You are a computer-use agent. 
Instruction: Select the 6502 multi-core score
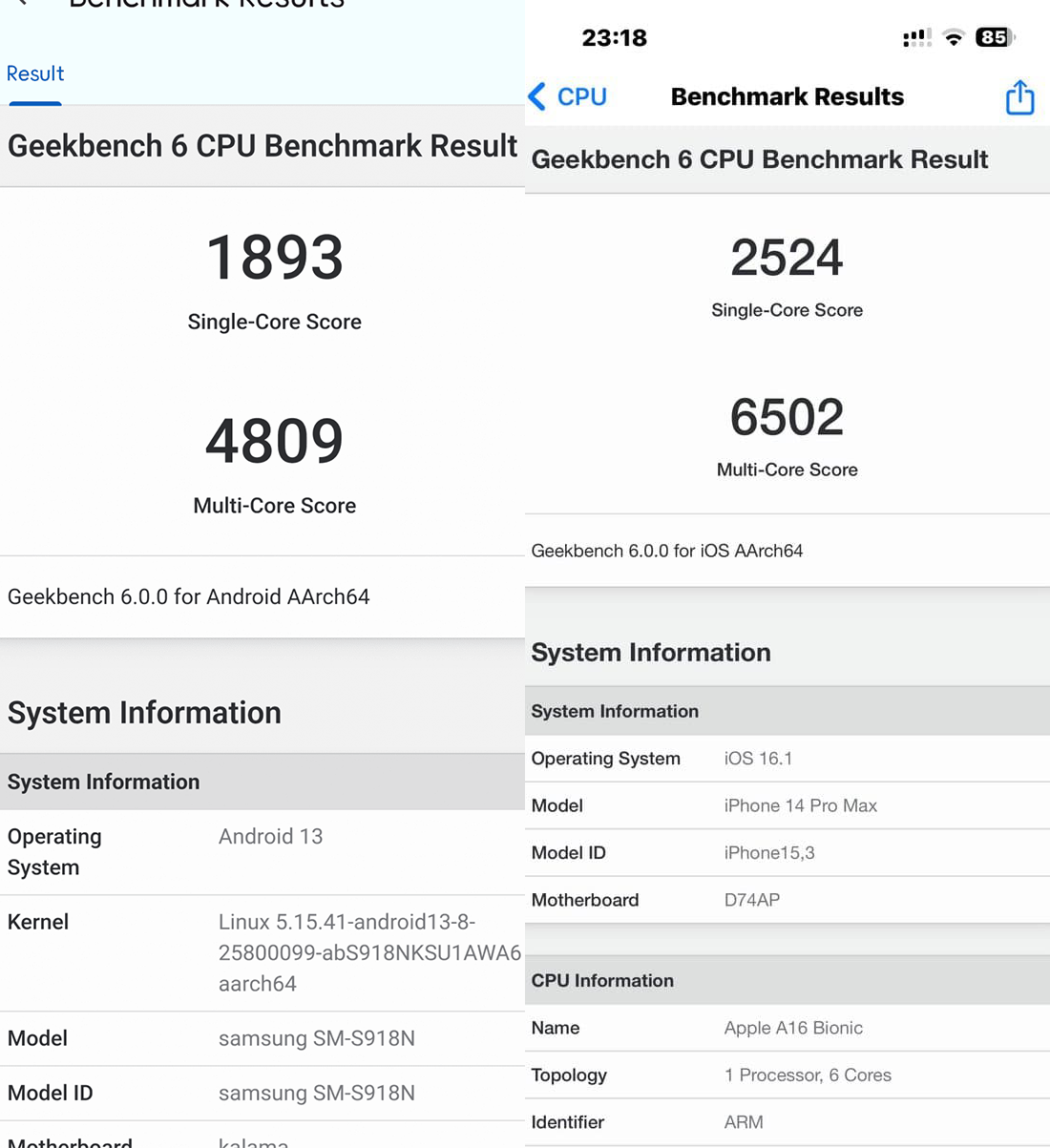[x=787, y=417]
